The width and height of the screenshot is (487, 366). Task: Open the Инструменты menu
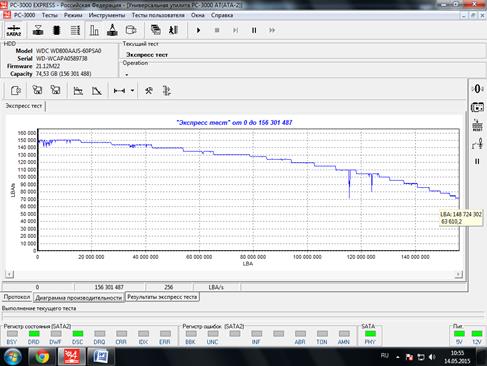107,15
